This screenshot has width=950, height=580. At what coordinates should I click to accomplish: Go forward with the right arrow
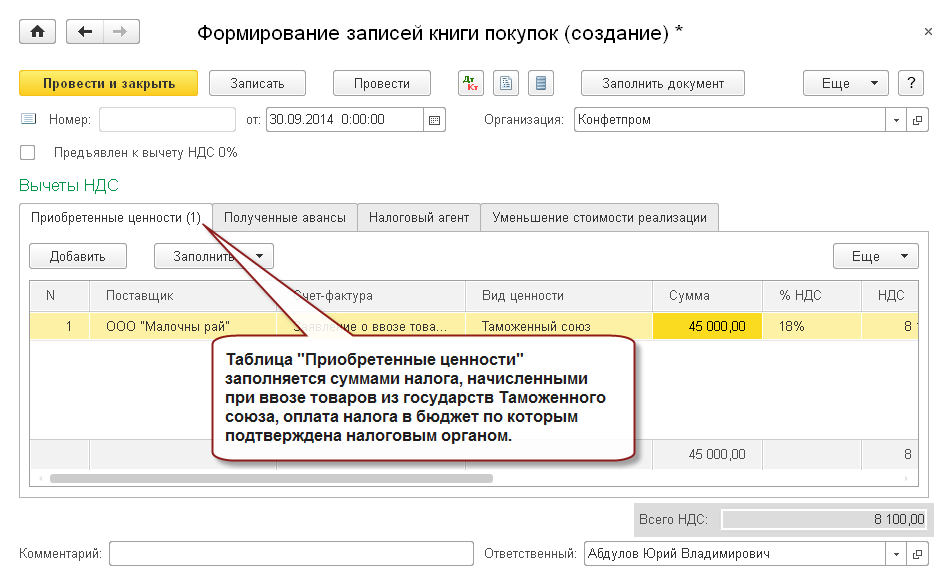(120, 32)
